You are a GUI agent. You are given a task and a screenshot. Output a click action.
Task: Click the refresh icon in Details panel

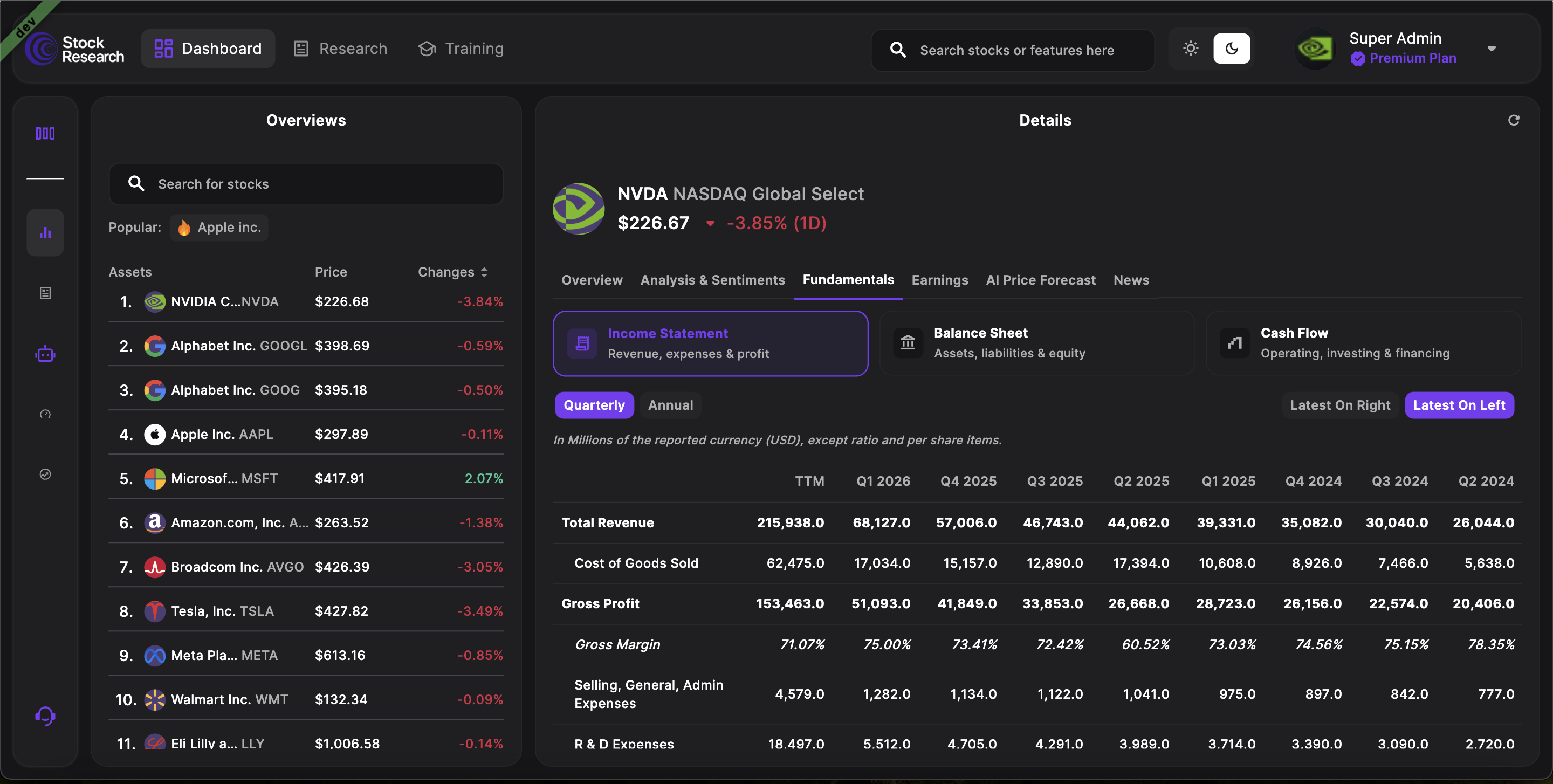(1513, 120)
